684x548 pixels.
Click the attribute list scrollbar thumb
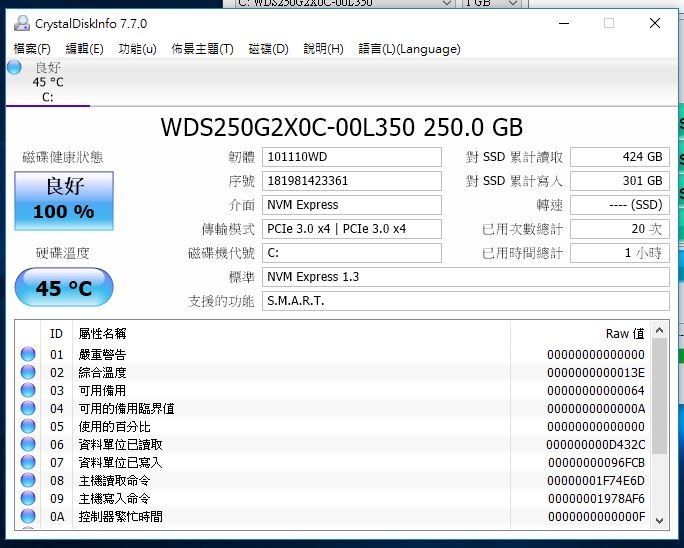coord(660,396)
